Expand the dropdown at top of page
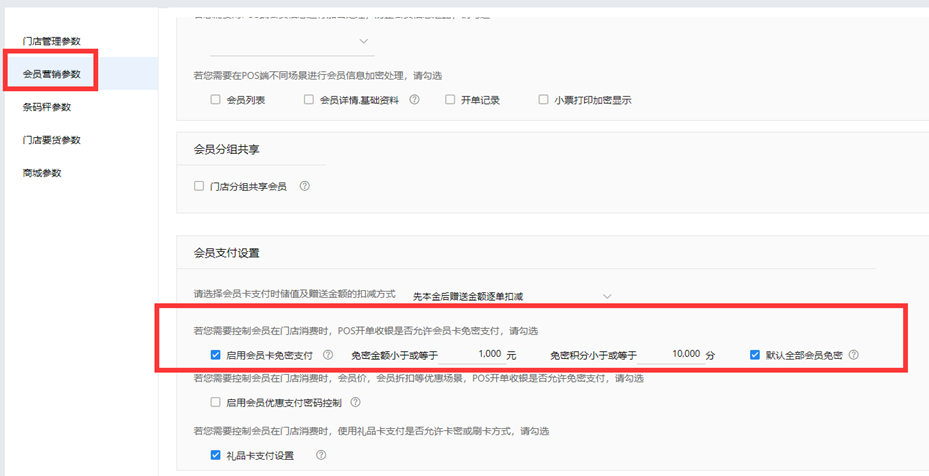 292,41
